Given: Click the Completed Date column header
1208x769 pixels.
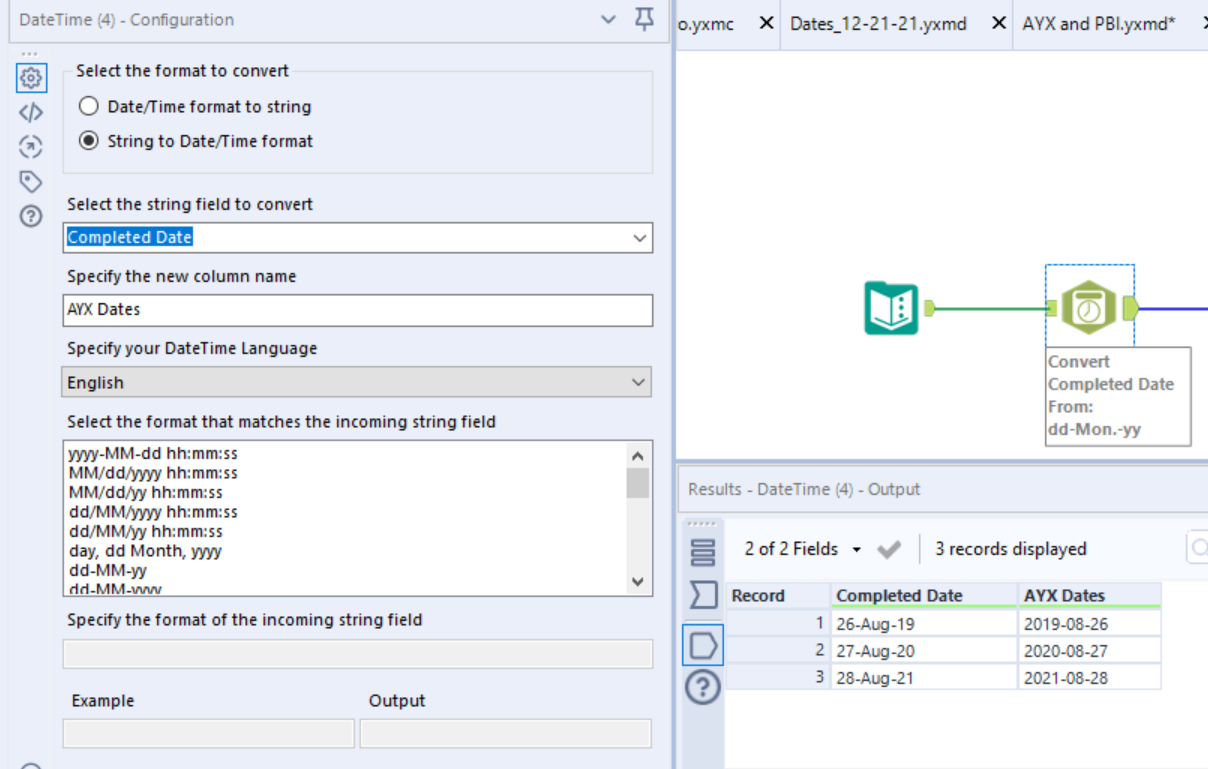Looking at the screenshot, I should [x=924, y=596].
